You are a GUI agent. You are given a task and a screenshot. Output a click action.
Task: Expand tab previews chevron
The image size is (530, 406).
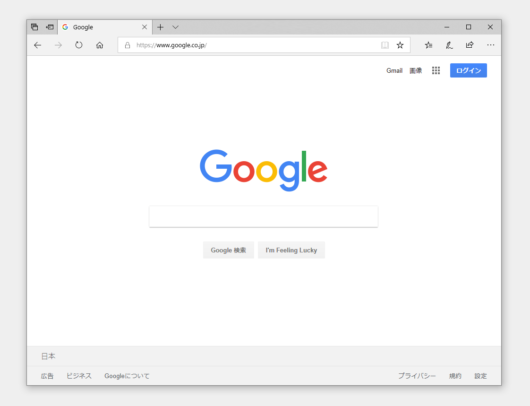pos(175,27)
